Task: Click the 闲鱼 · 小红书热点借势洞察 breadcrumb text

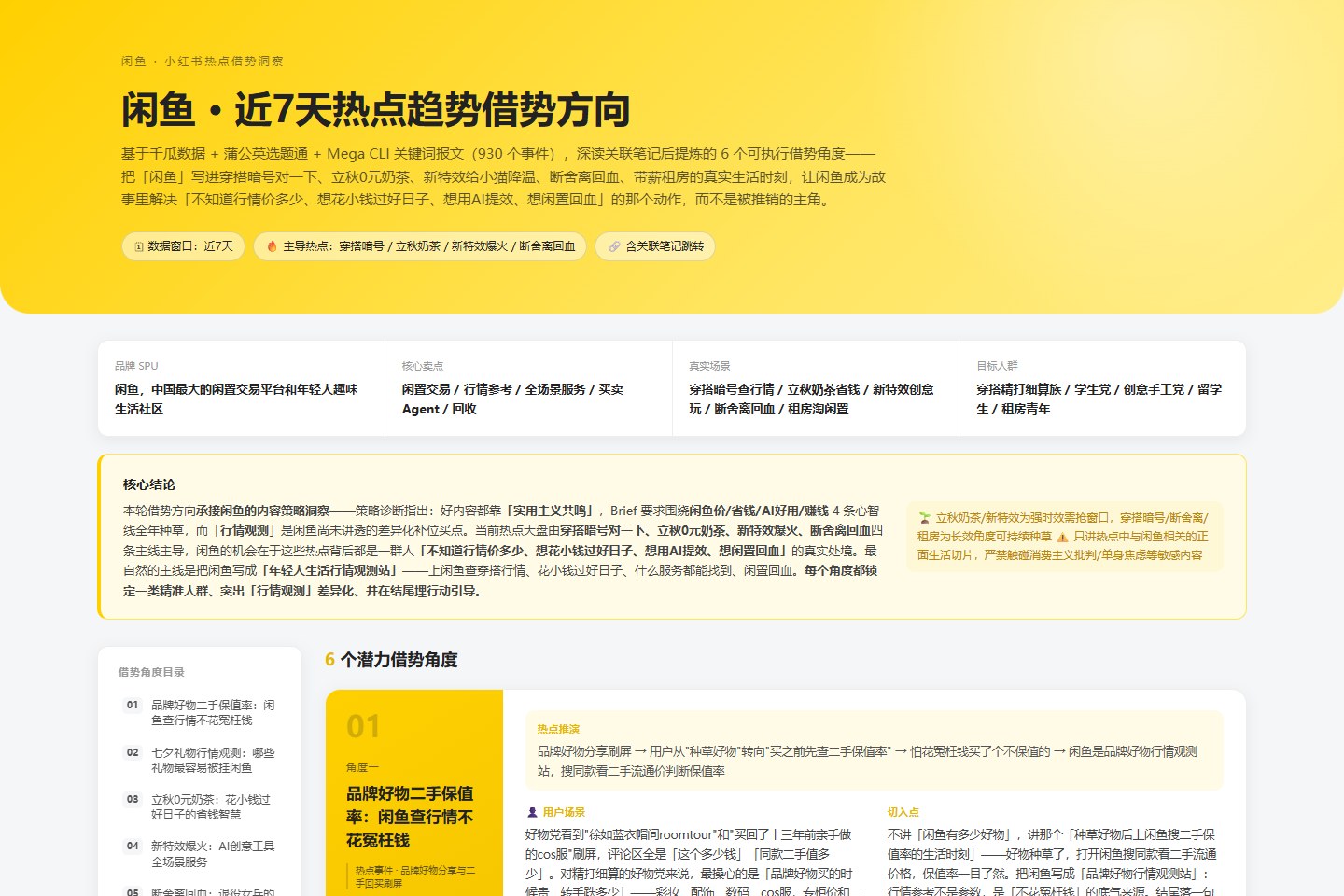Action: [x=202, y=62]
